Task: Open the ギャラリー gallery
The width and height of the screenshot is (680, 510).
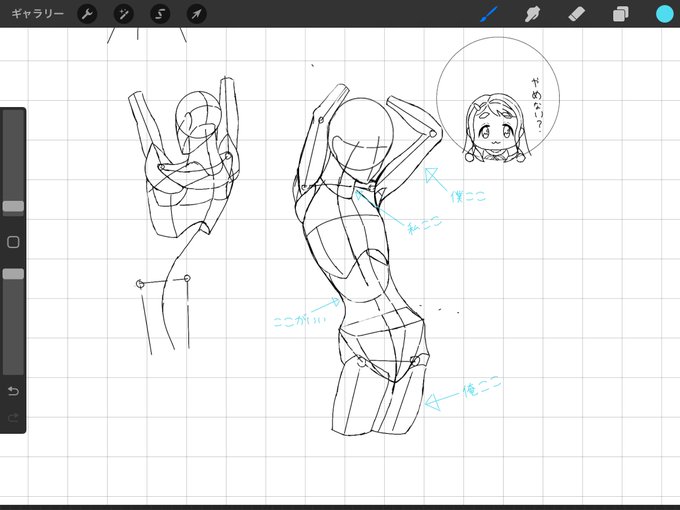Action: pyautogui.click(x=37, y=13)
